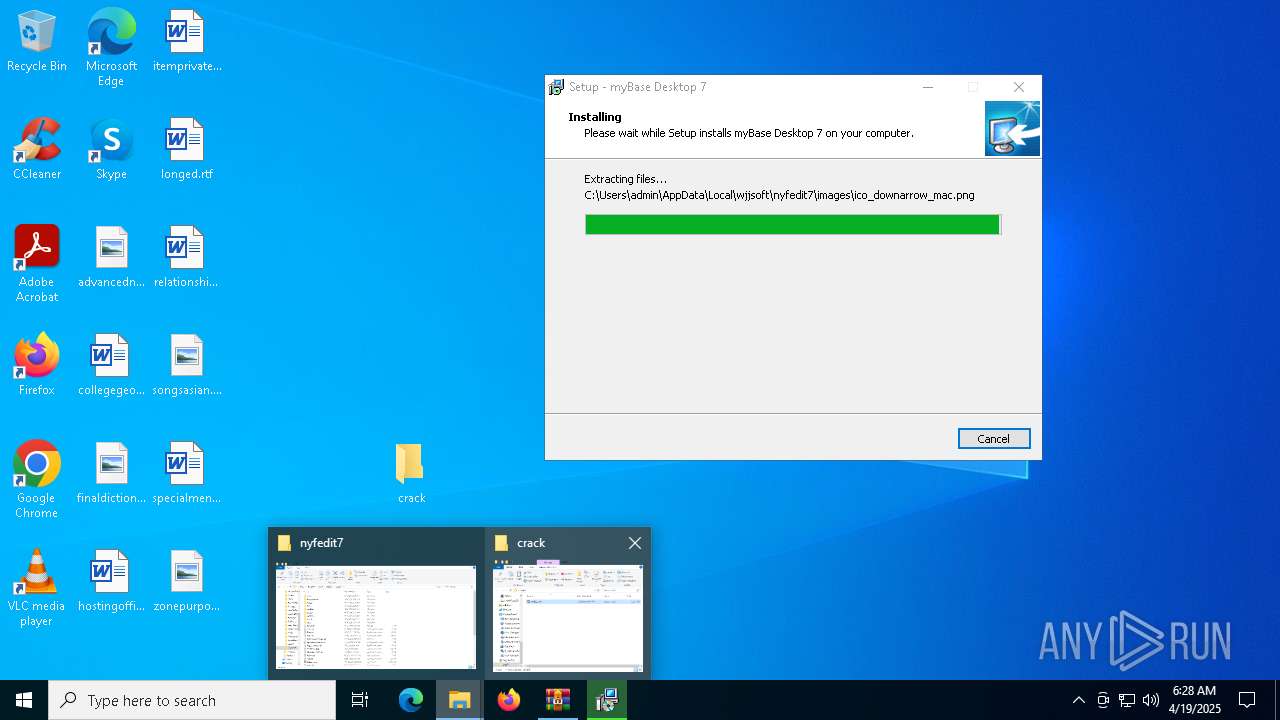Screen dimensions: 1280x720
Task: Cancel the myBase Desktop 7 installation
Action: pyautogui.click(x=994, y=439)
